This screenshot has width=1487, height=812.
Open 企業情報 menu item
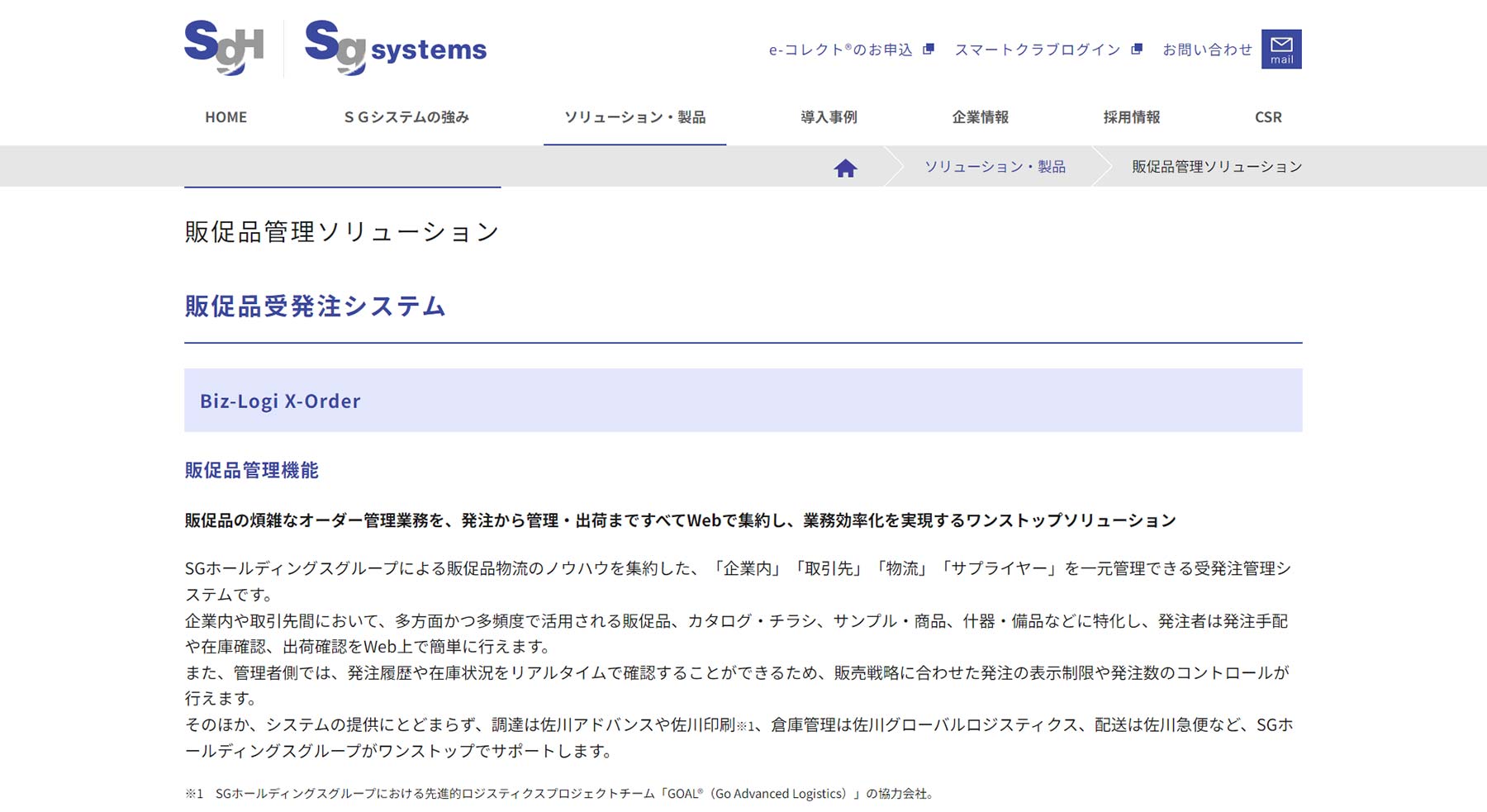tap(980, 117)
